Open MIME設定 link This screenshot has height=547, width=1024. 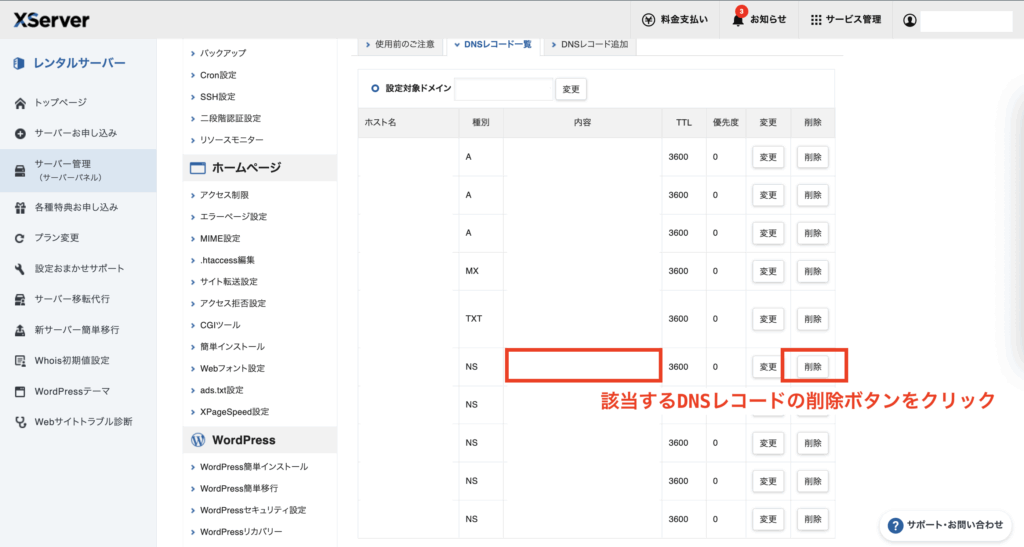(220, 238)
